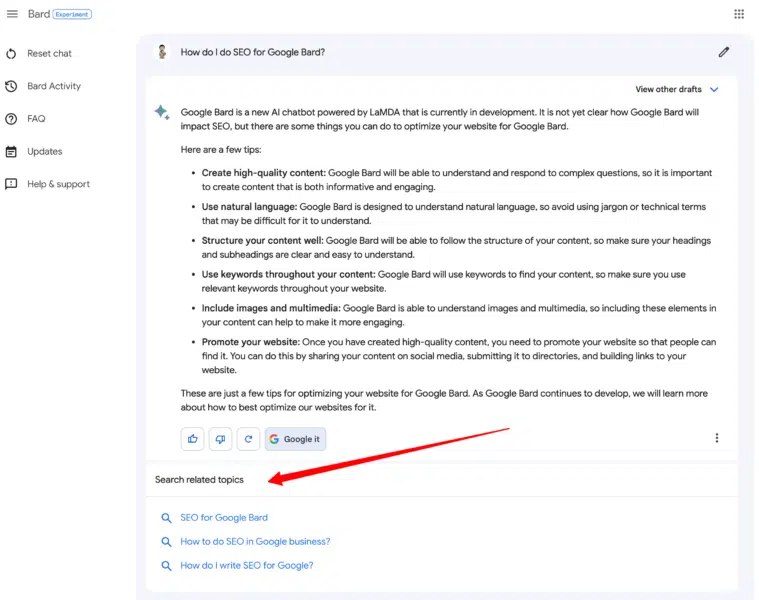
Task: Click the Bard sparkle response icon
Action: click(162, 112)
